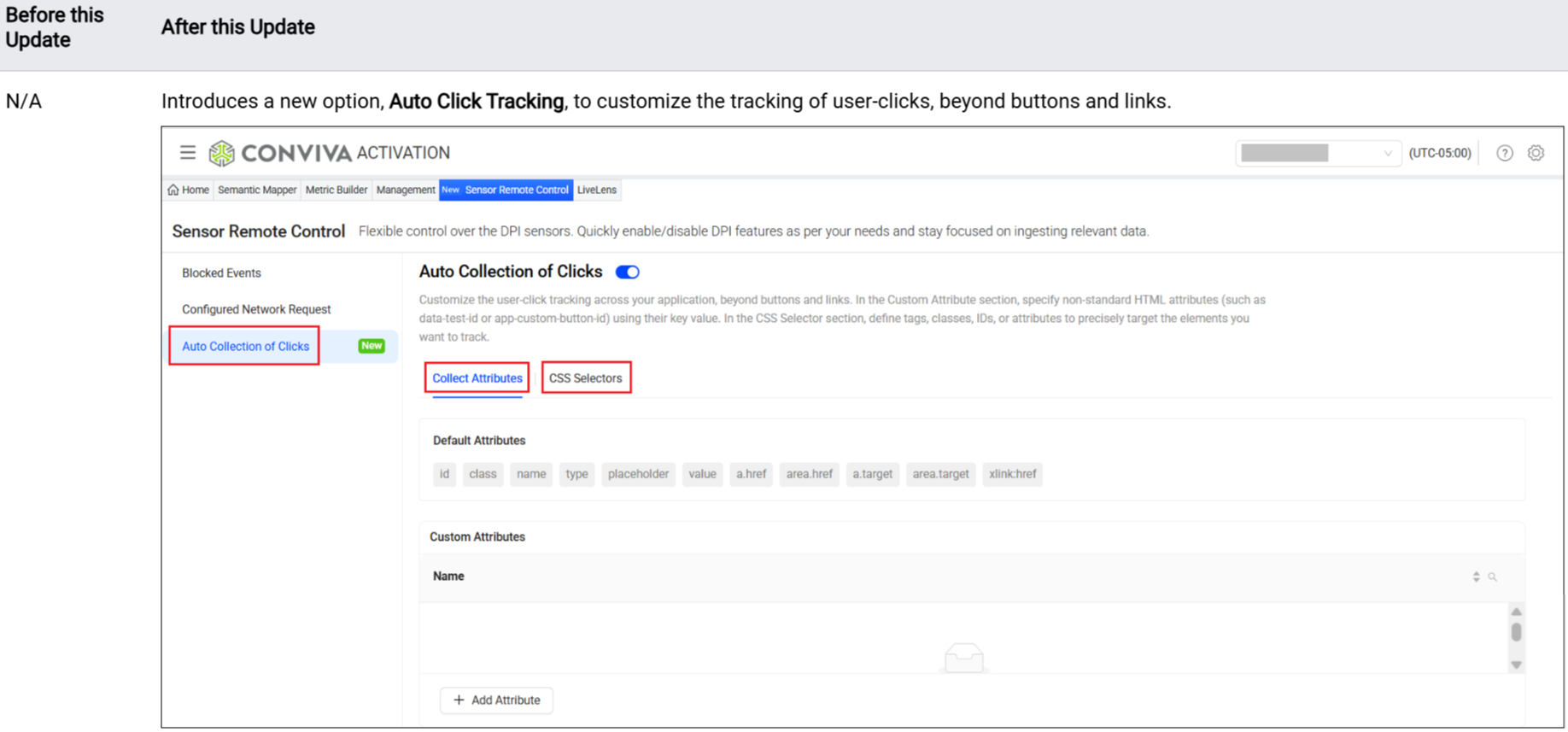The image size is (1568, 732).
Task: Open Blocked Events in the sidebar
Action: point(221,273)
